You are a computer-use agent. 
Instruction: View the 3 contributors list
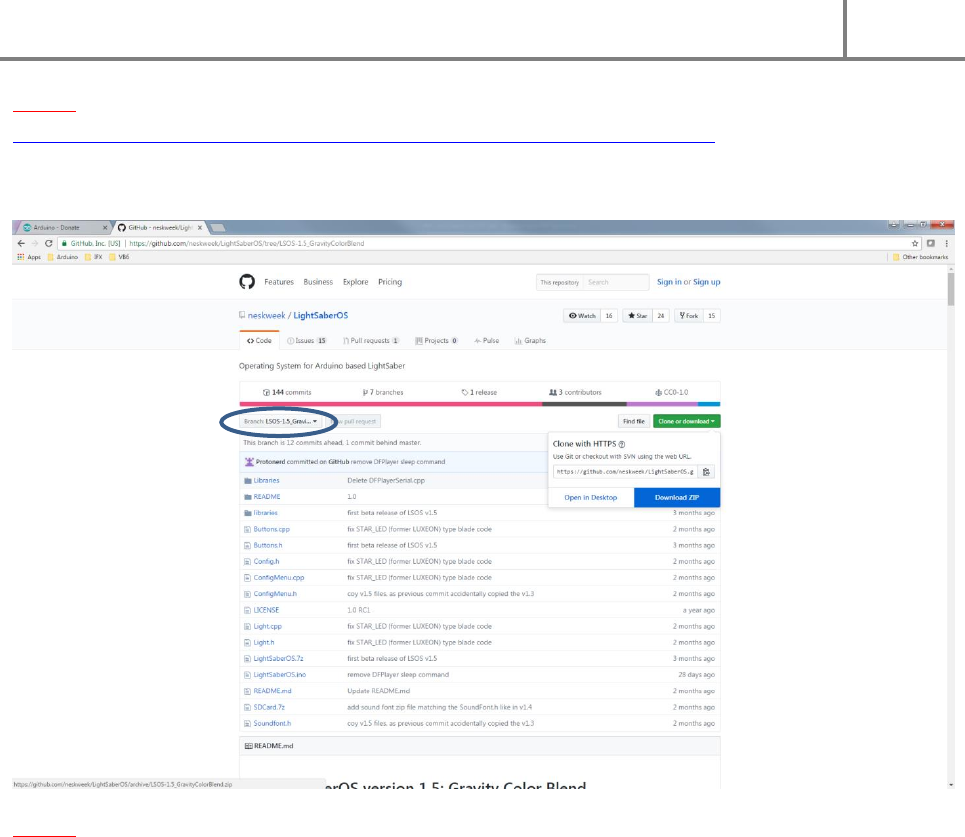point(575,392)
